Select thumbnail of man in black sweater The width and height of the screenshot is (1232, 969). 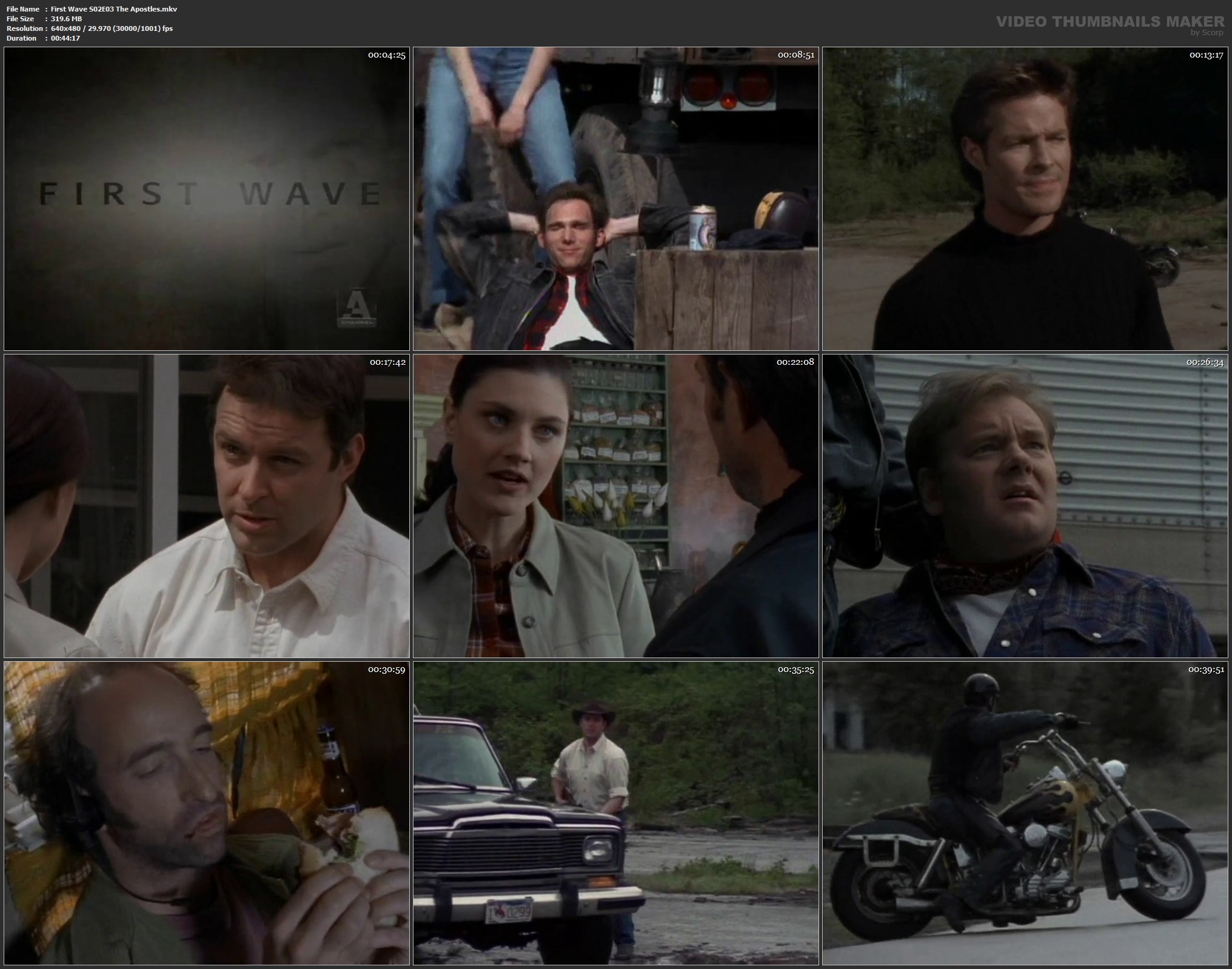pyautogui.click(x=1025, y=198)
